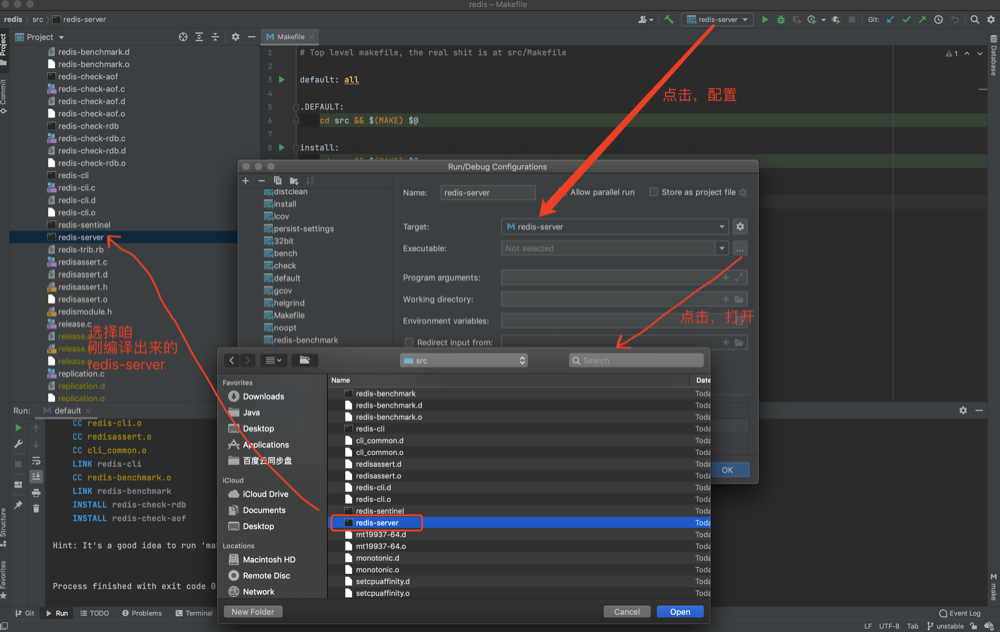Open the user account dropdown in toolbar
1000x632 pixels.
645,20
